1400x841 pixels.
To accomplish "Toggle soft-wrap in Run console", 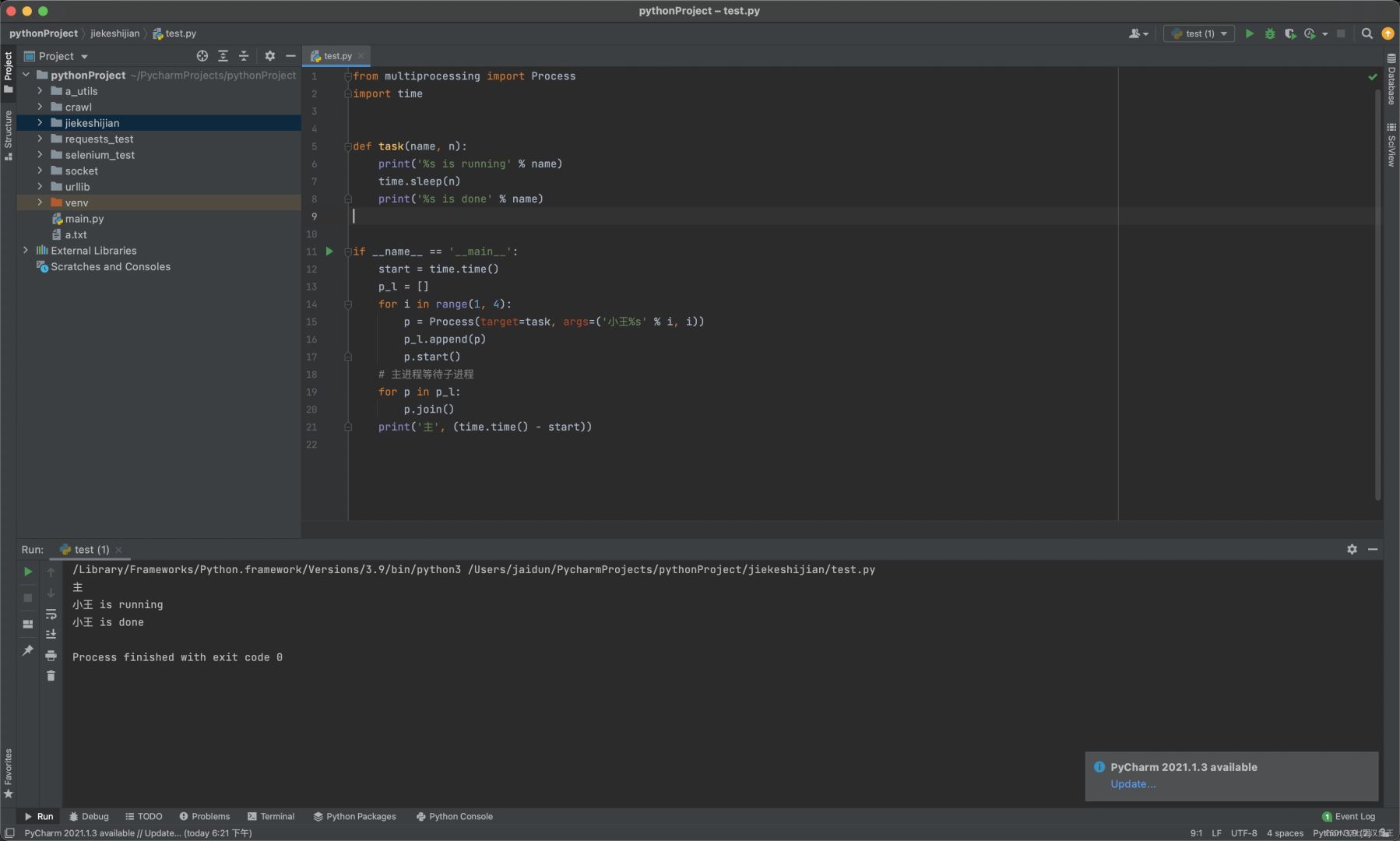I will [x=51, y=614].
